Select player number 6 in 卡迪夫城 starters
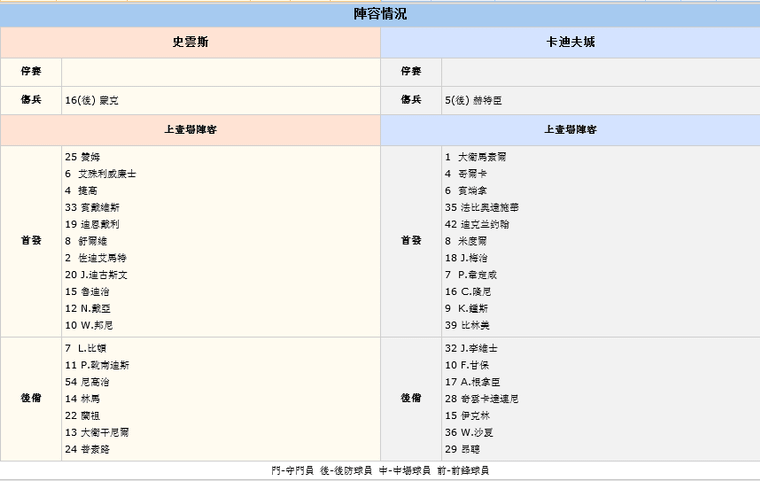 coord(466,191)
